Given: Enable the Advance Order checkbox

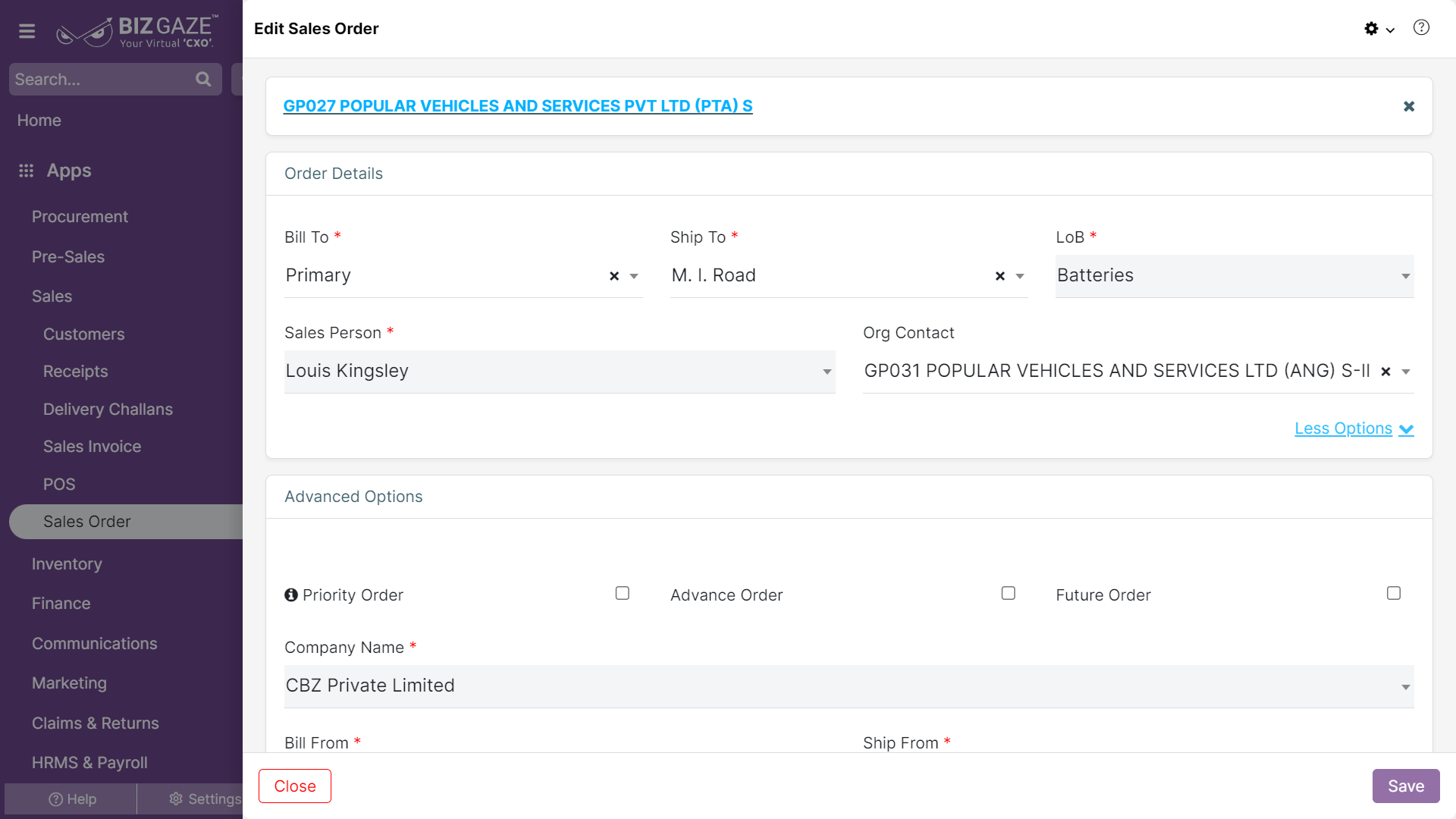Looking at the screenshot, I should (1009, 593).
